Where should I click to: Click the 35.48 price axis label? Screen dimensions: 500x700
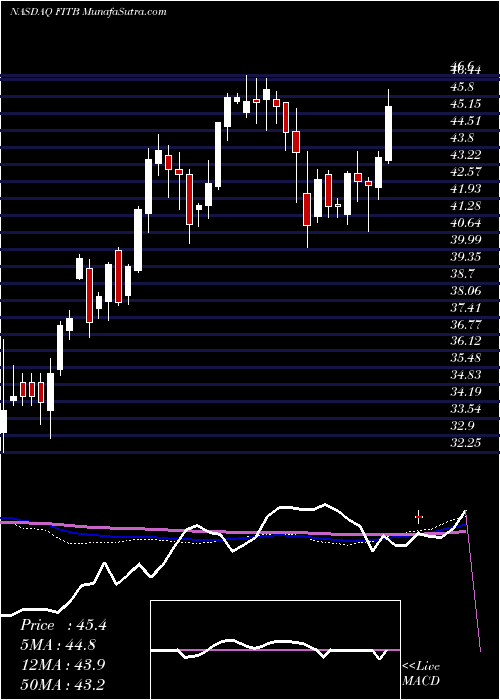coord(466,358)
